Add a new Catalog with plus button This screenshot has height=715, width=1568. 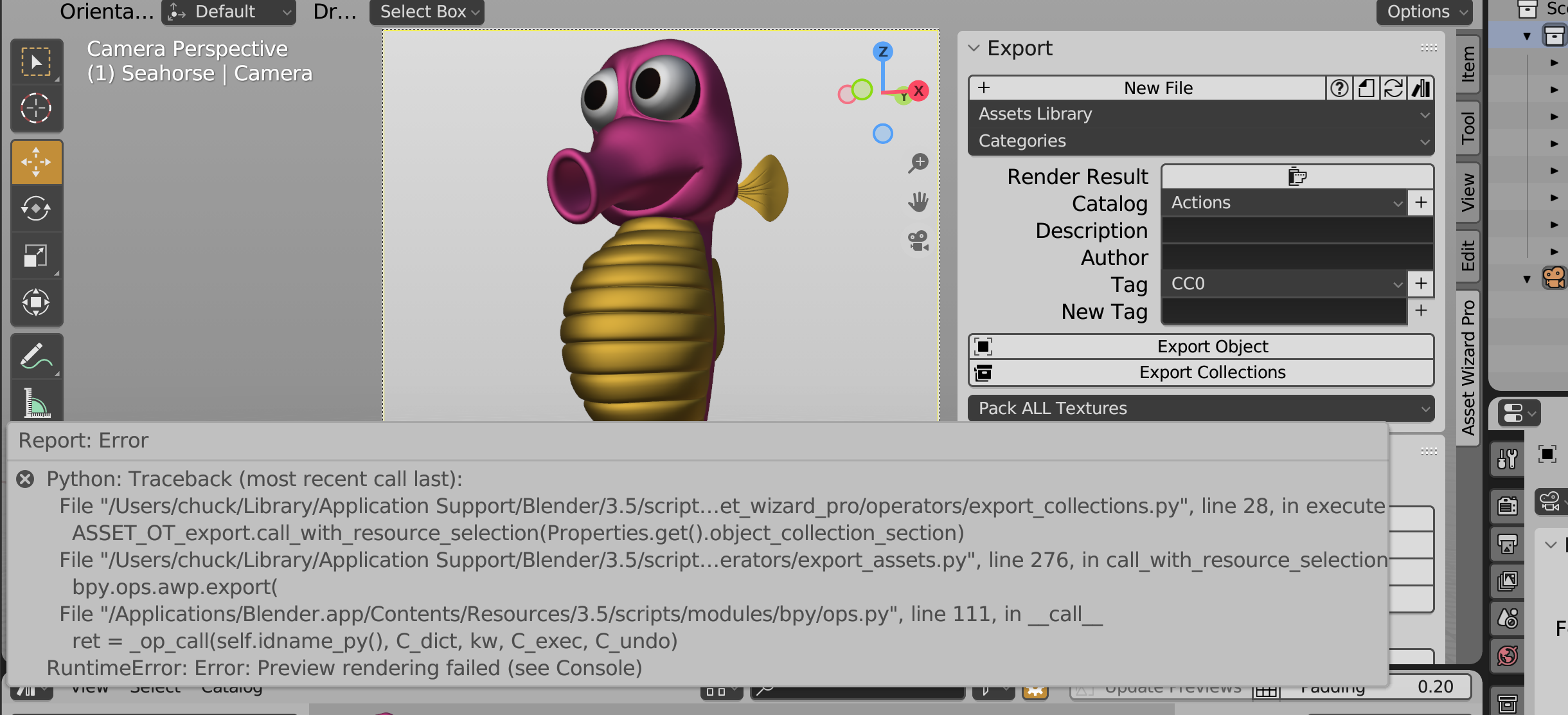tap(1421, 203)
